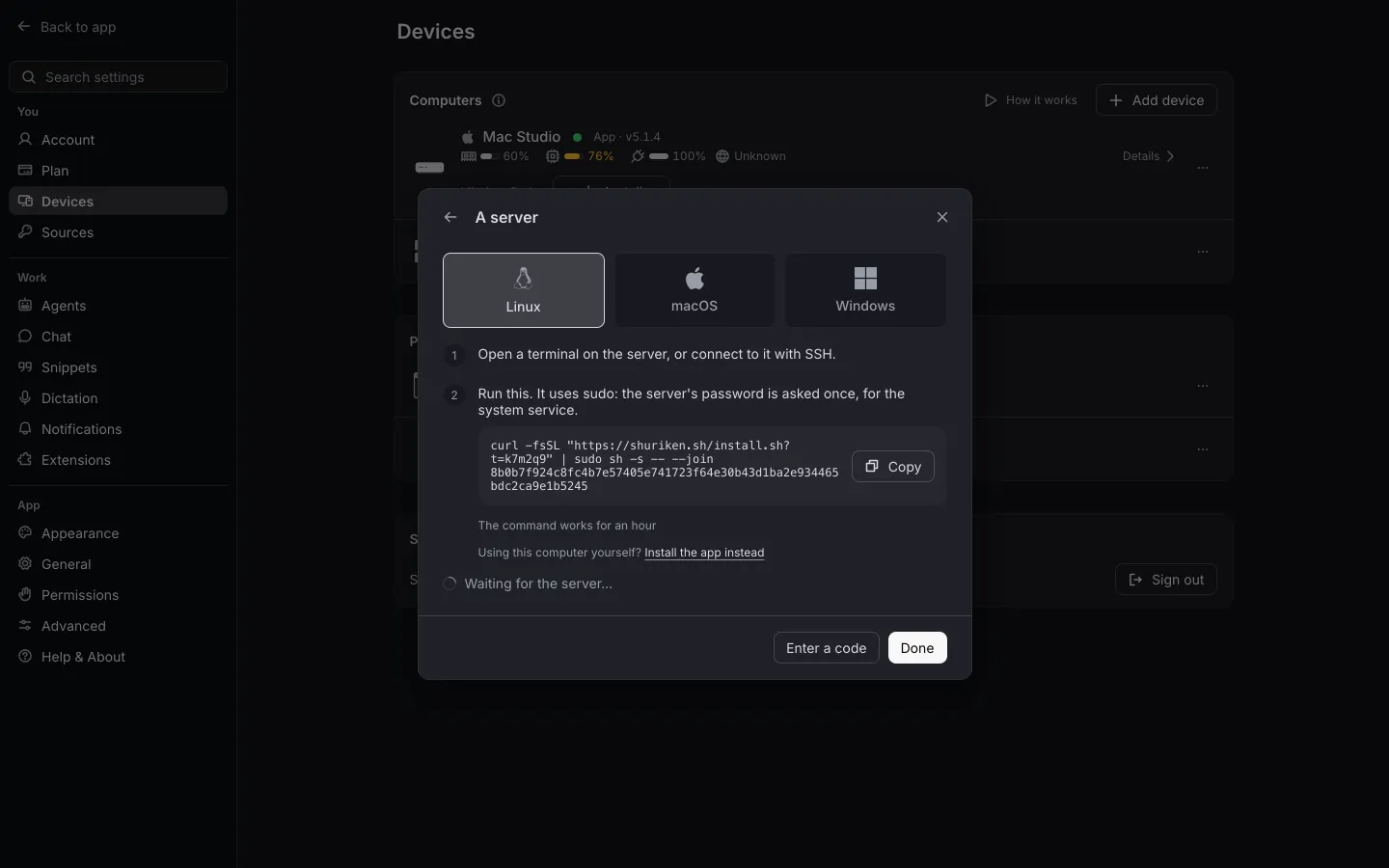Click the Done button
This screenshot has width=1389, height=868.
[x=917, y=648]
